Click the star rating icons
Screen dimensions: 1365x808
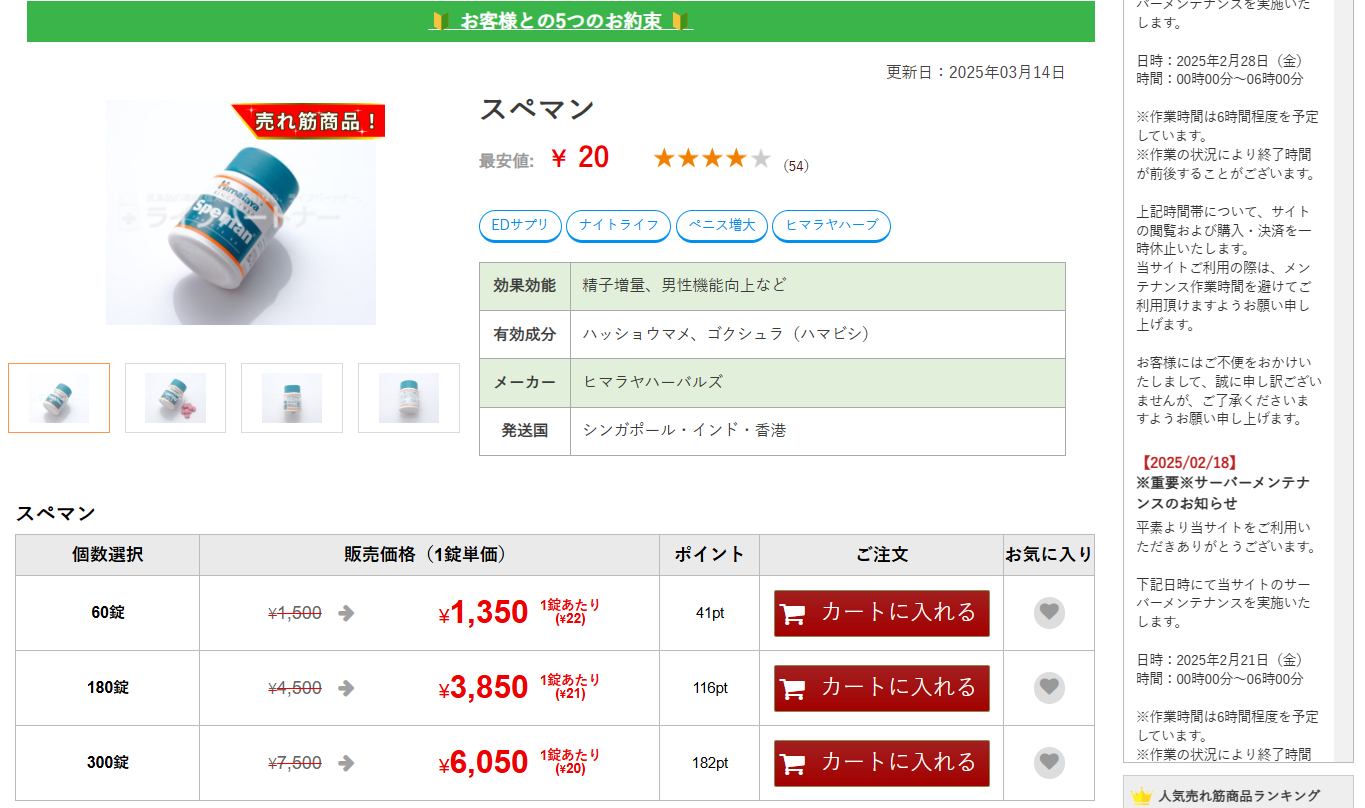(x=712, y=158)
